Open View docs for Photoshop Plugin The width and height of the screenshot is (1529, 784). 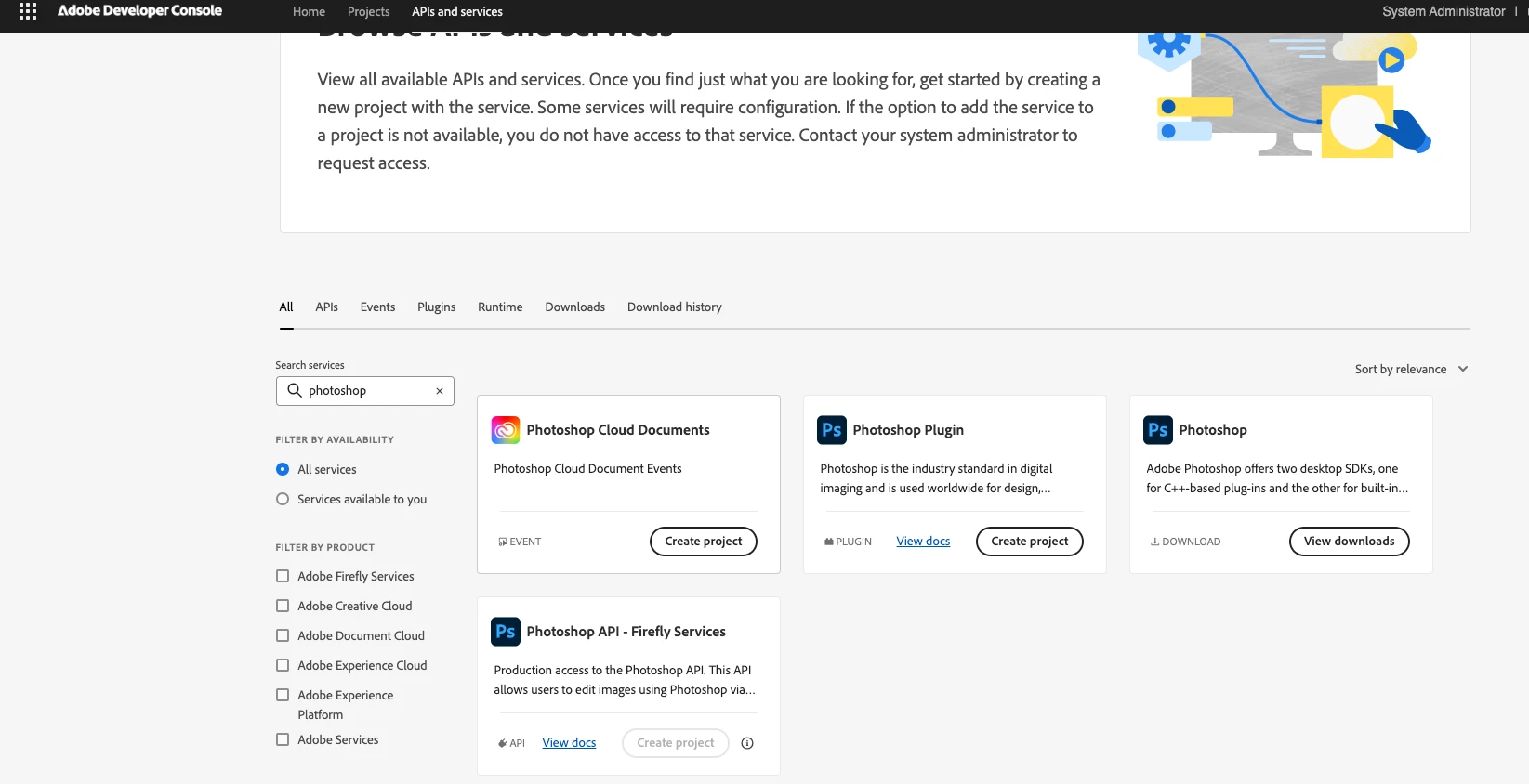(x=923, y=542)
